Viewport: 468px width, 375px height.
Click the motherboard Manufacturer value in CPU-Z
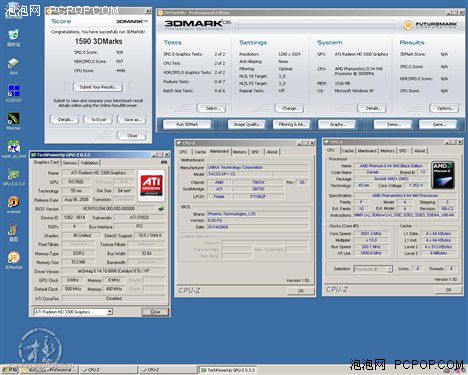click(x=257, y=167)
